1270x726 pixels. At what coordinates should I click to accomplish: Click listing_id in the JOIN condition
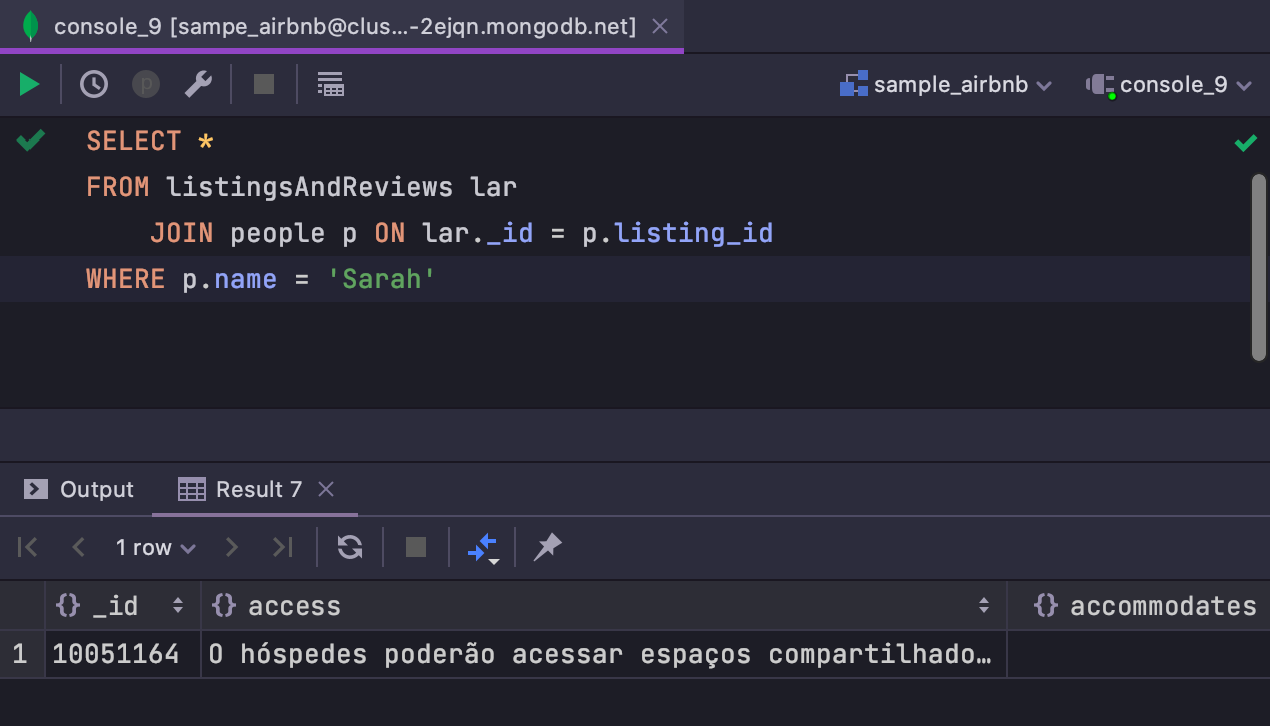click(x=694, y=233)
